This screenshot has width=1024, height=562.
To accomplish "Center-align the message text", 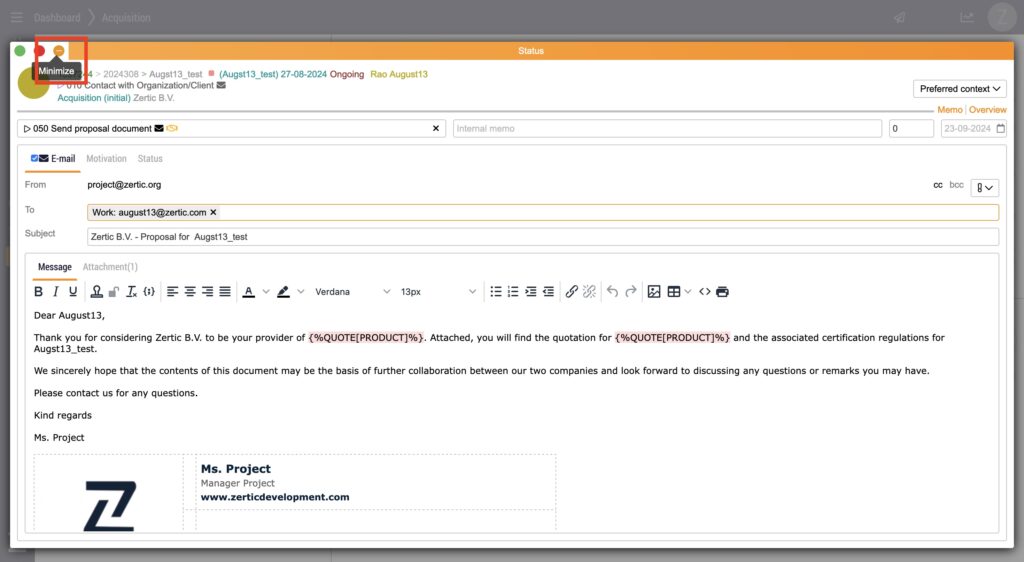I will (x=190, y=292).
